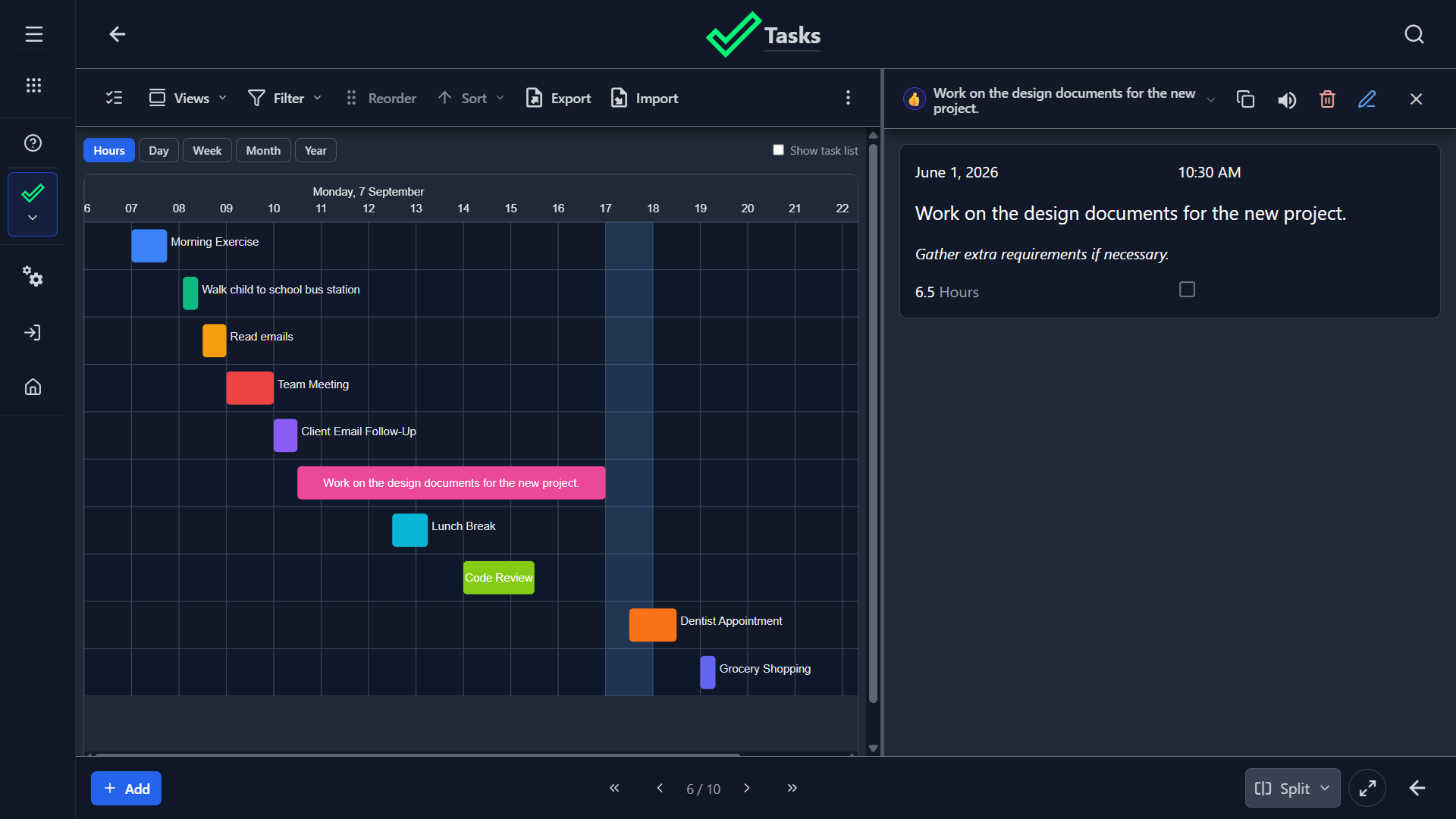1456x819 pixels.
Task: Click the Monday, 7 September header
Action: [368, 192]
